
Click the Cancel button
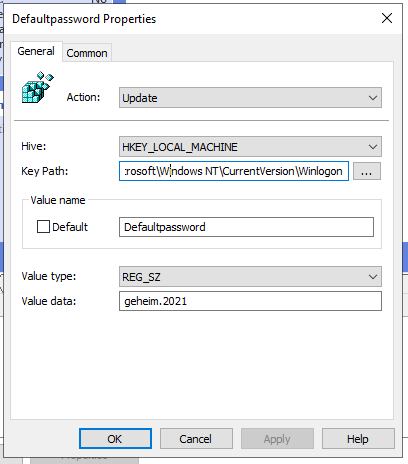point(196,439)
